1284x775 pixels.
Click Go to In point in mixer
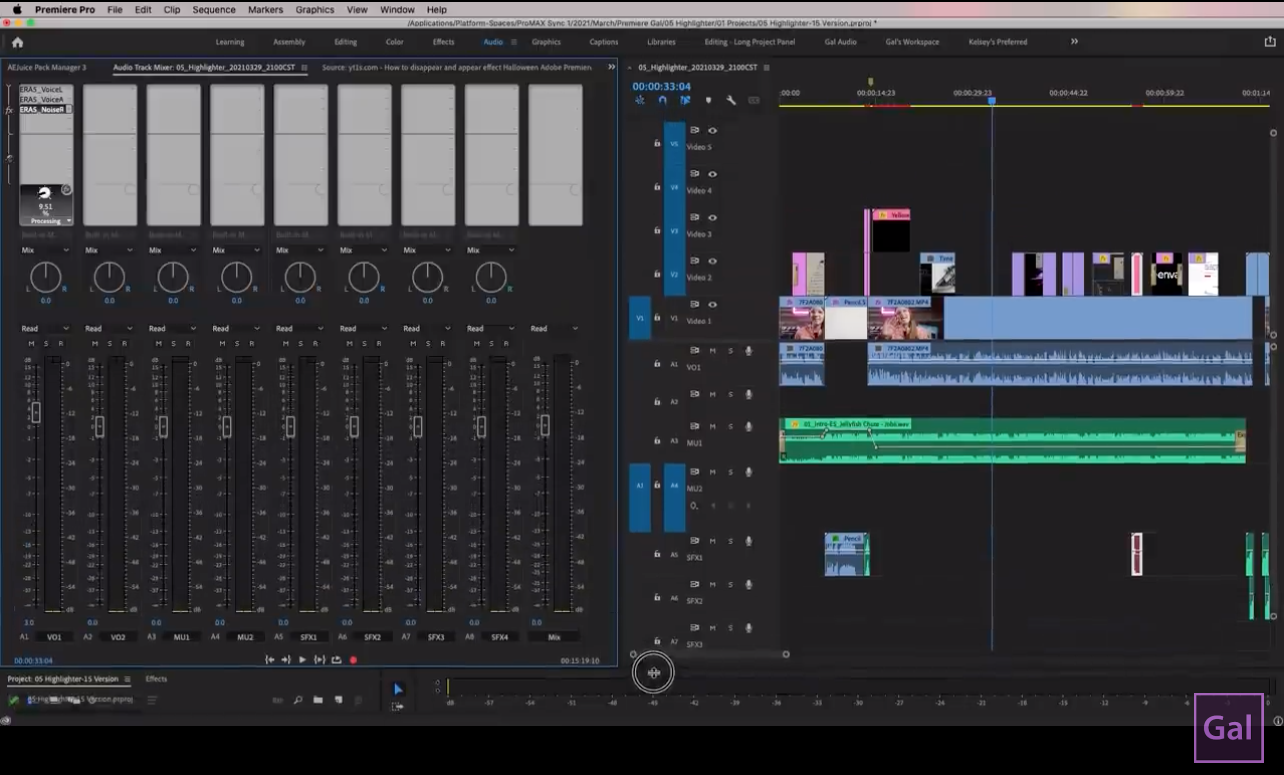point(269,660)
